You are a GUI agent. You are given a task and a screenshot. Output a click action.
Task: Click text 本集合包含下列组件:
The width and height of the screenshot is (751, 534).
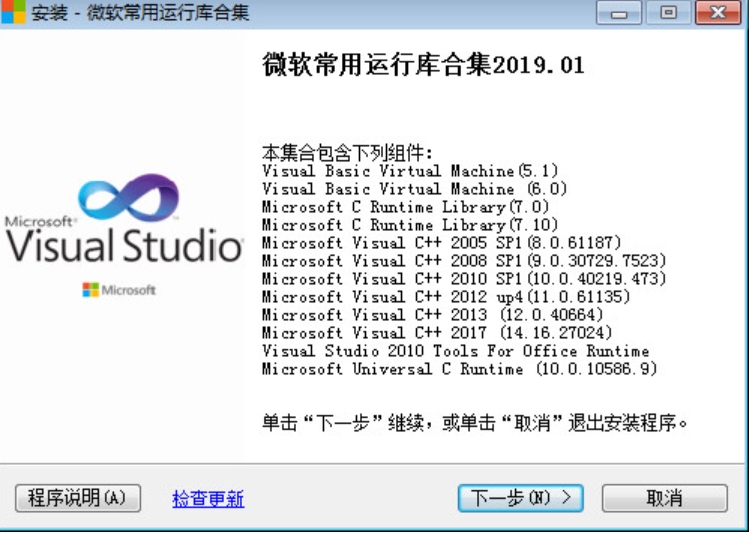click(x=348, y=153)
